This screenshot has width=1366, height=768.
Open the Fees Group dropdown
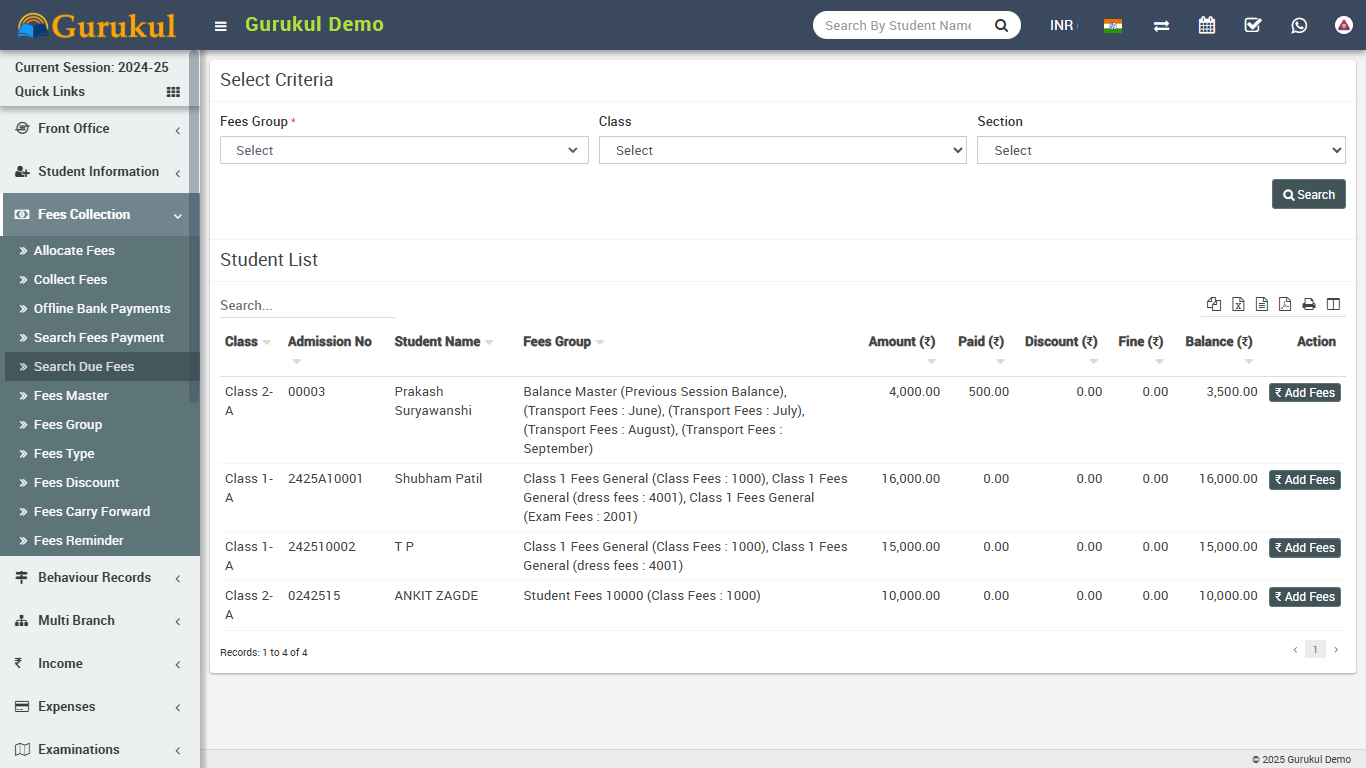(x=404, y=150)
